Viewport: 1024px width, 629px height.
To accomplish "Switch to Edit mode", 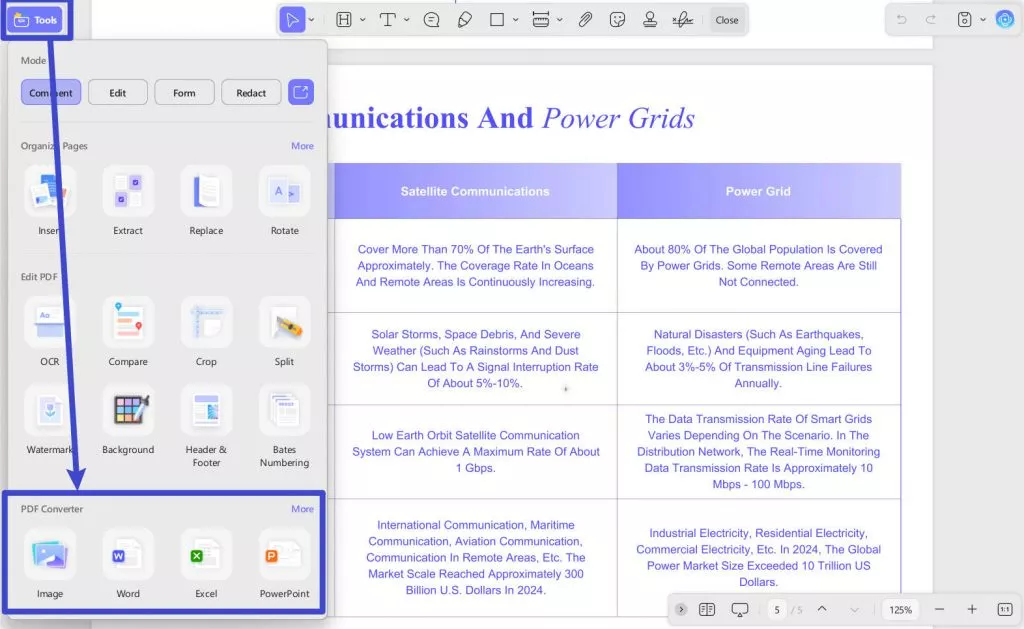I will point(117,92).
